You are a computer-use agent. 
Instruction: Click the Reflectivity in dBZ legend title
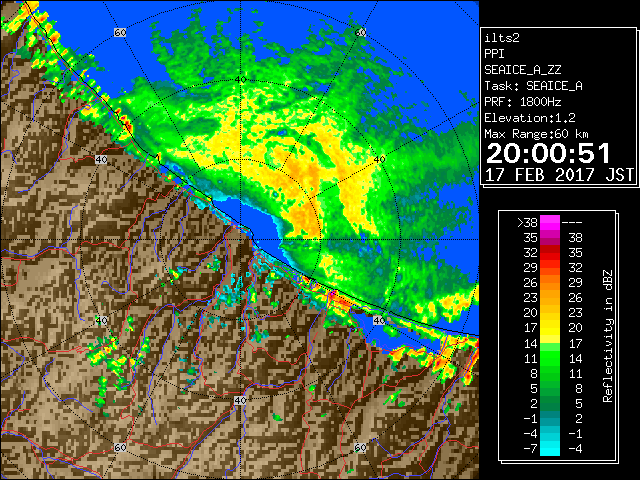pos(608,336)
